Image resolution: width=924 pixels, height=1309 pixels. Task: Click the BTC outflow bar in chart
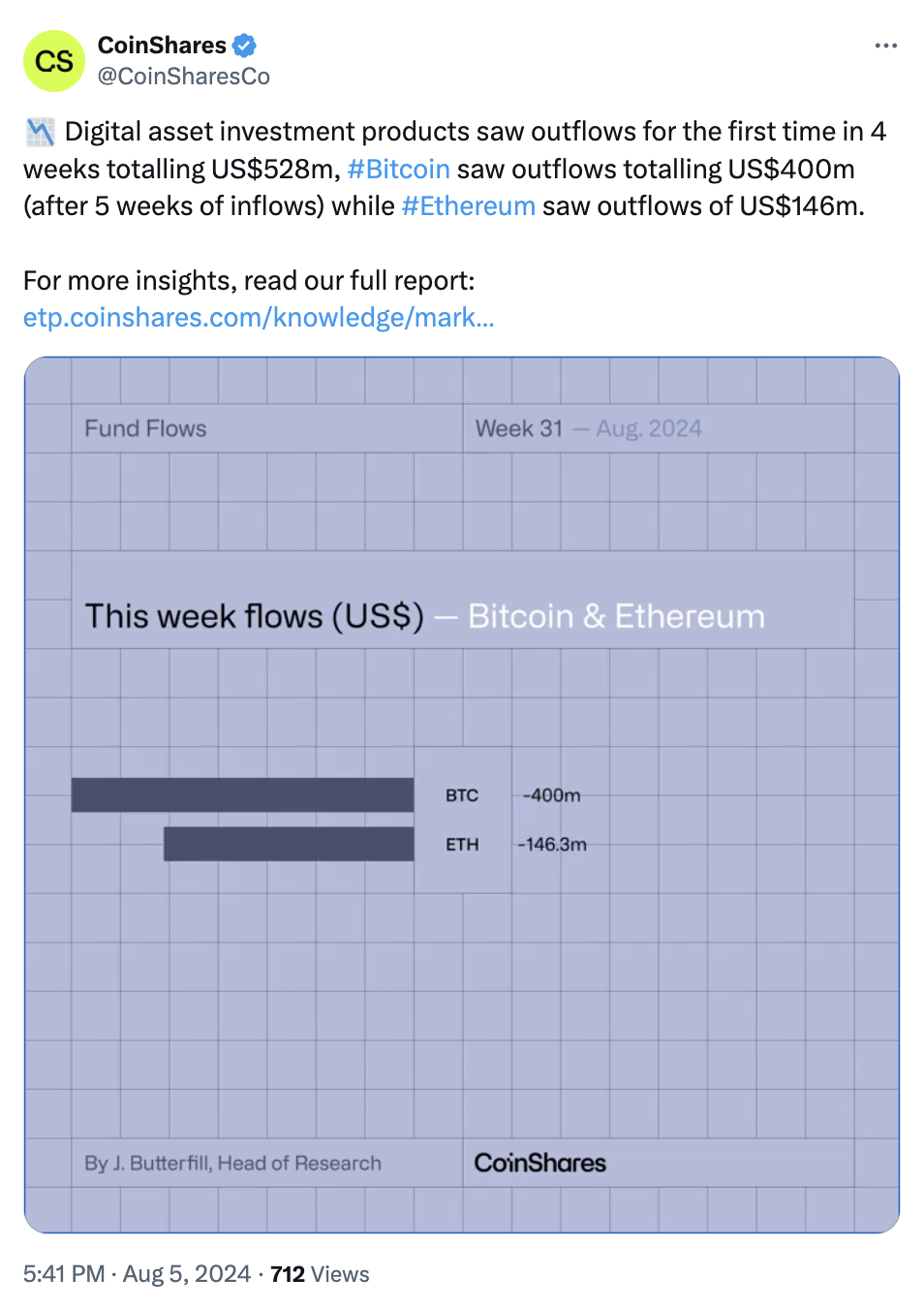[242, 795]
